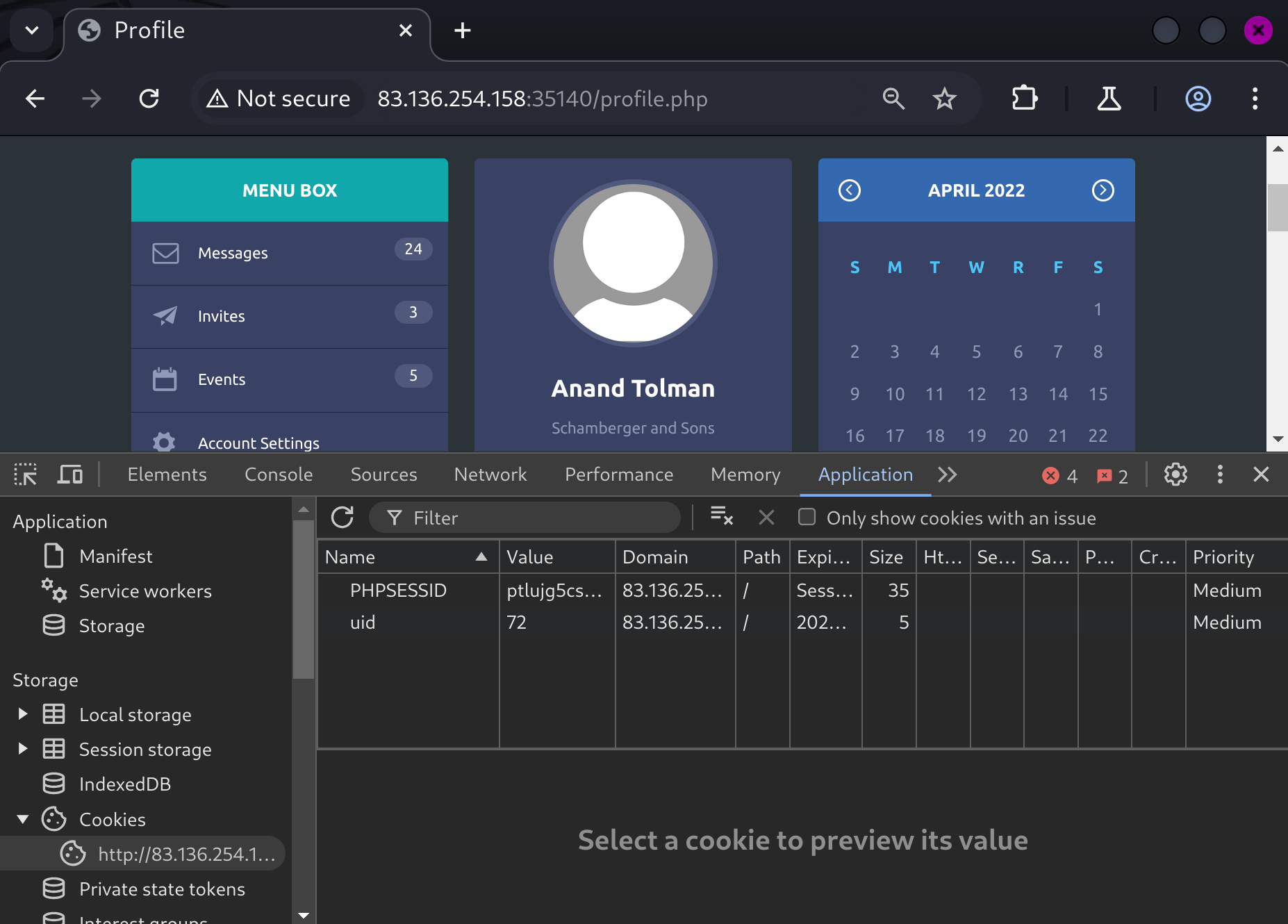Collapse the Cookies tree node

(22, 819)
